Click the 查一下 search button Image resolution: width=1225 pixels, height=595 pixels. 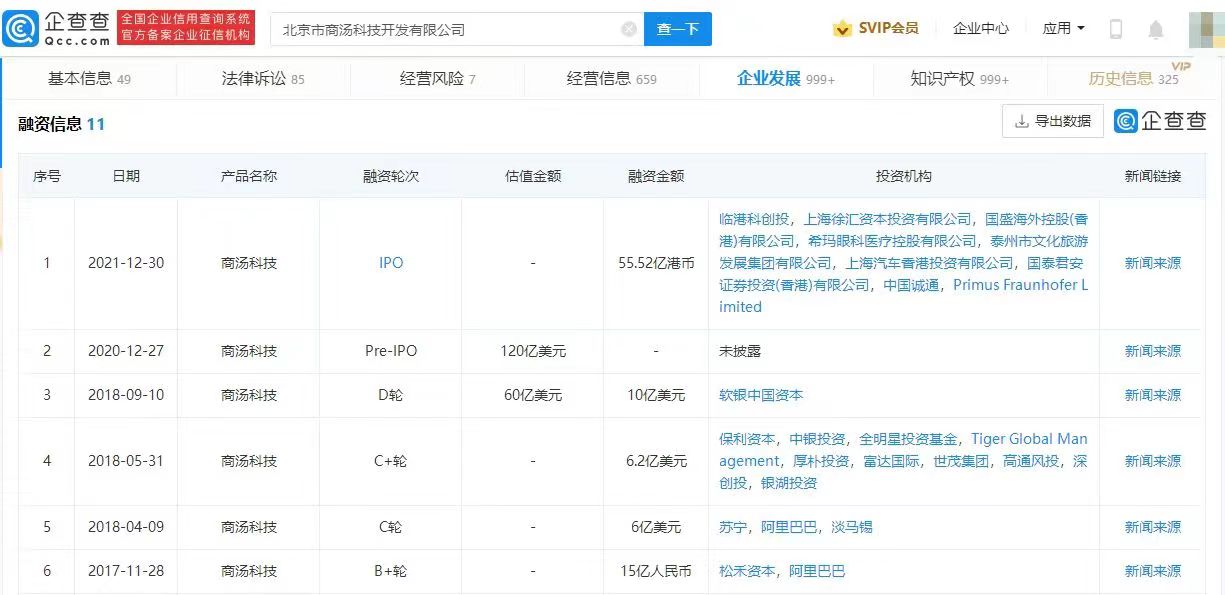click(x=677, y=29)
